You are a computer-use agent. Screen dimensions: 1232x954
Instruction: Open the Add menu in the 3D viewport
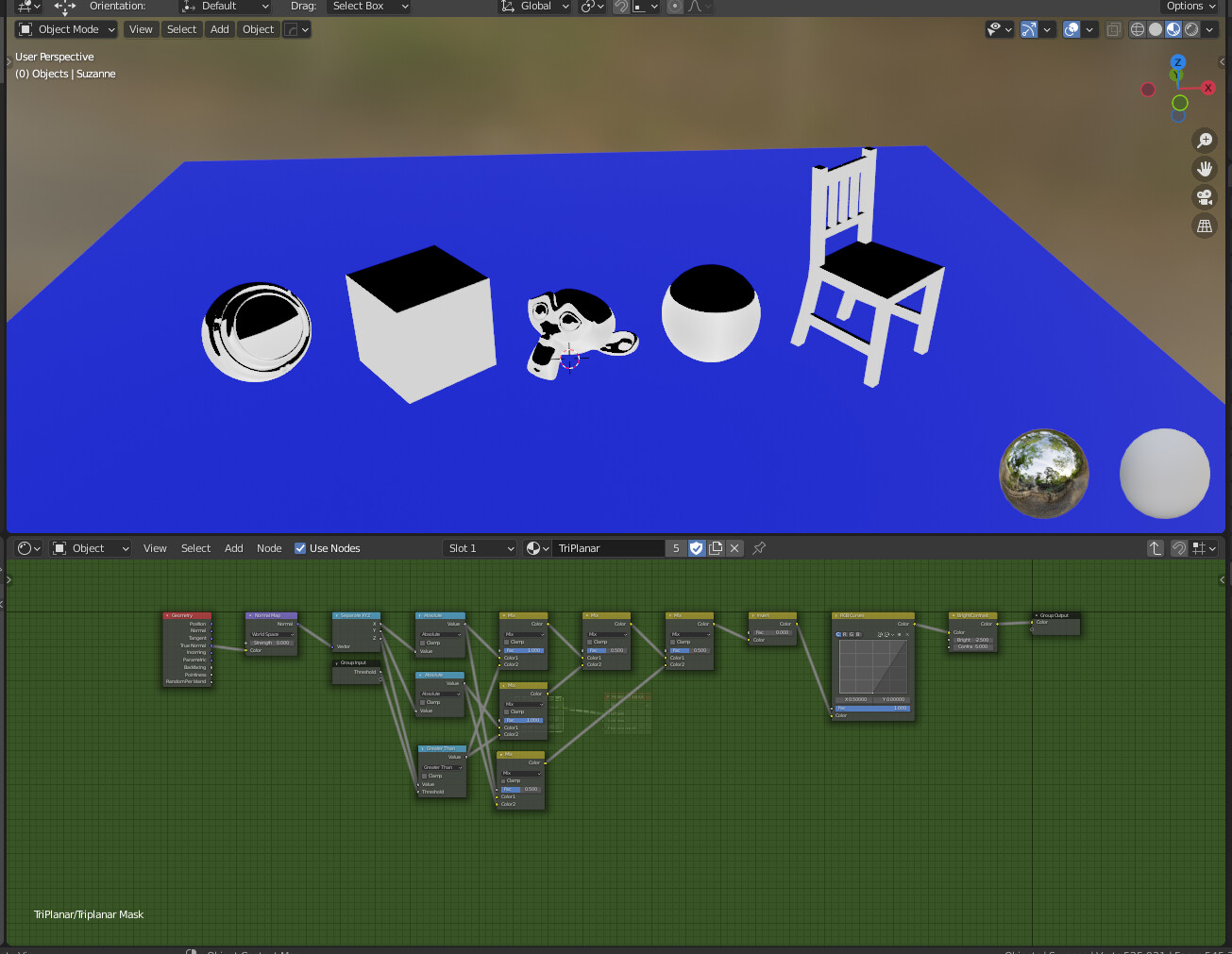(219, 29)
